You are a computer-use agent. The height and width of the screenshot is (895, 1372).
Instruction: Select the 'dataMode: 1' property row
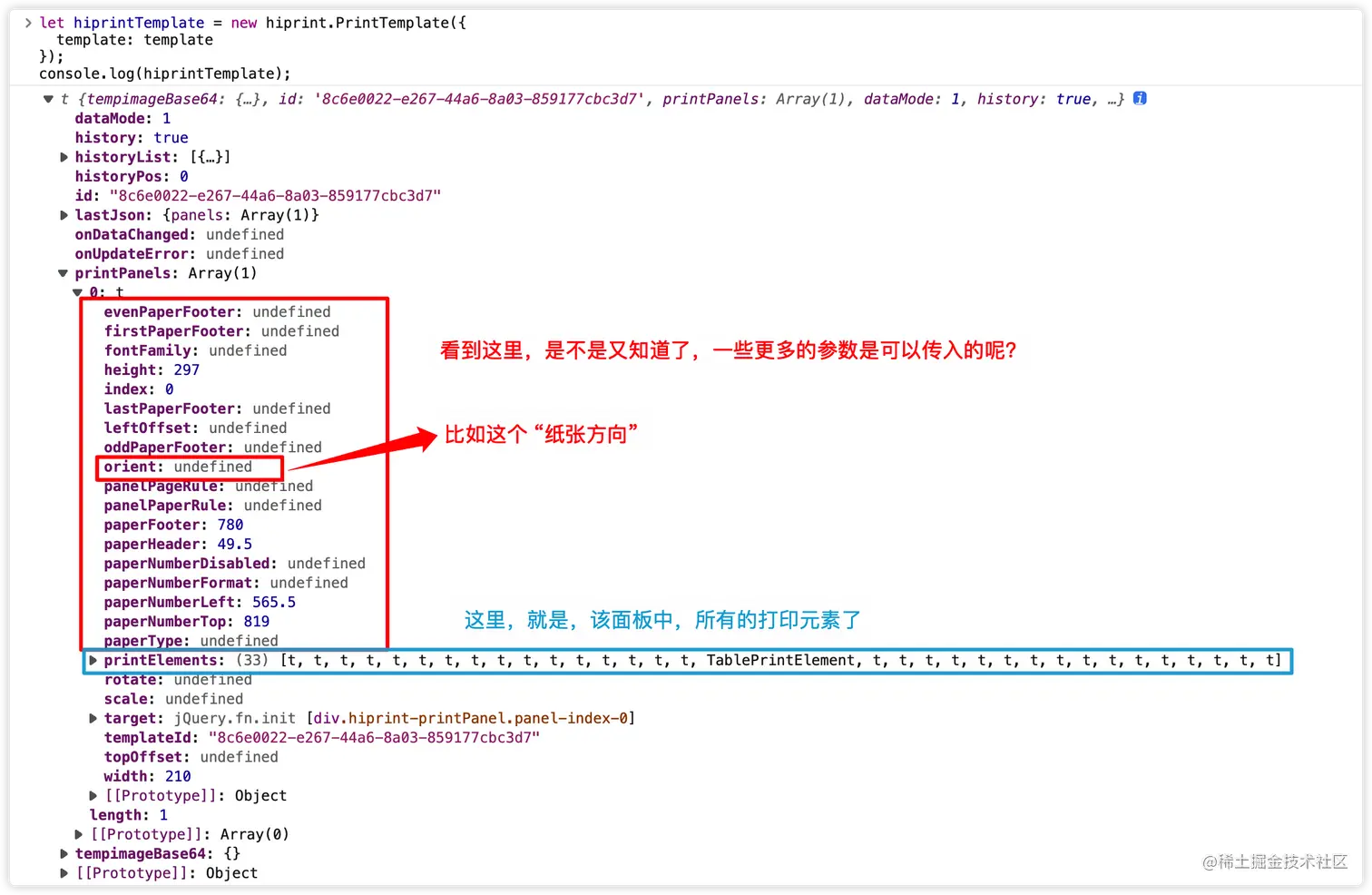pos(122,118)
